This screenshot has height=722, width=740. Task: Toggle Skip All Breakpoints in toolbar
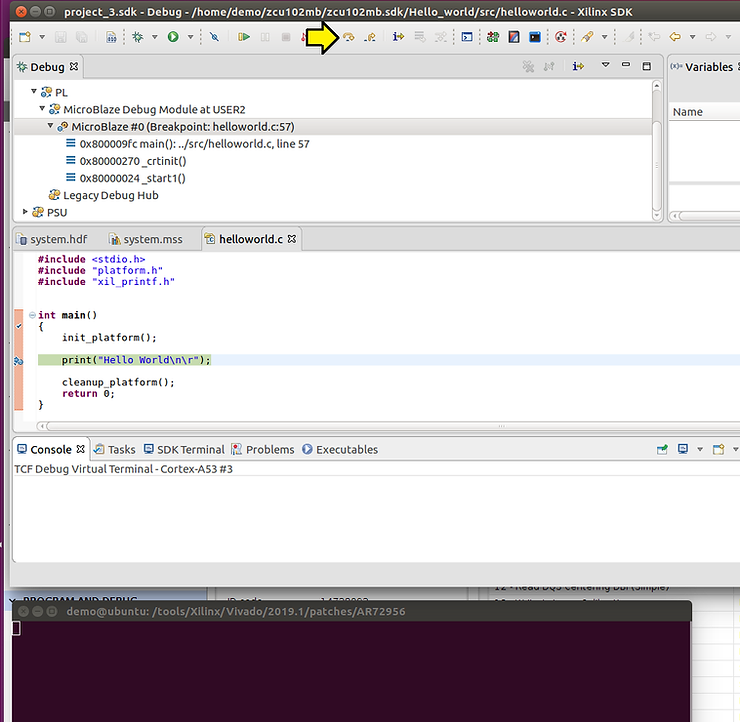(x=214, y=37)
